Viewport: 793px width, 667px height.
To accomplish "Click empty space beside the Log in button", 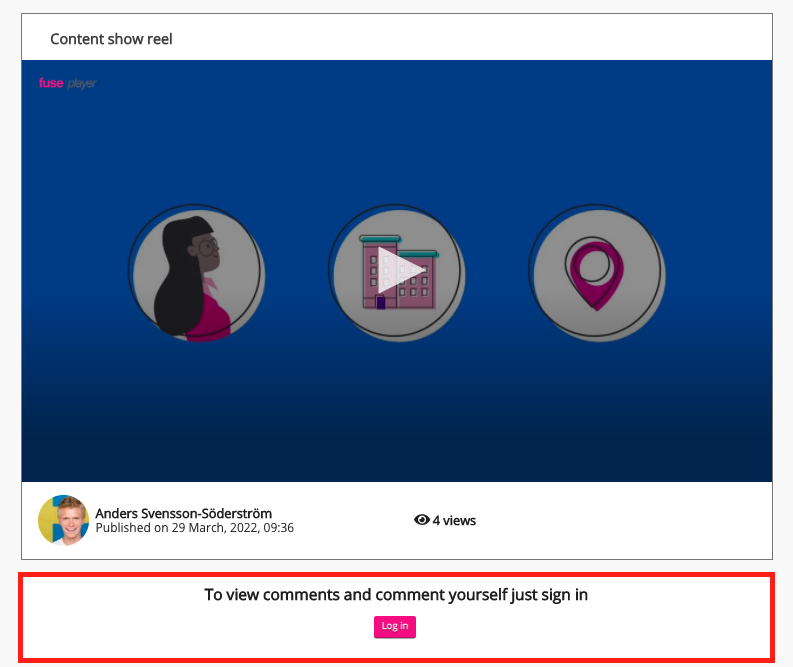I will 560,627.
